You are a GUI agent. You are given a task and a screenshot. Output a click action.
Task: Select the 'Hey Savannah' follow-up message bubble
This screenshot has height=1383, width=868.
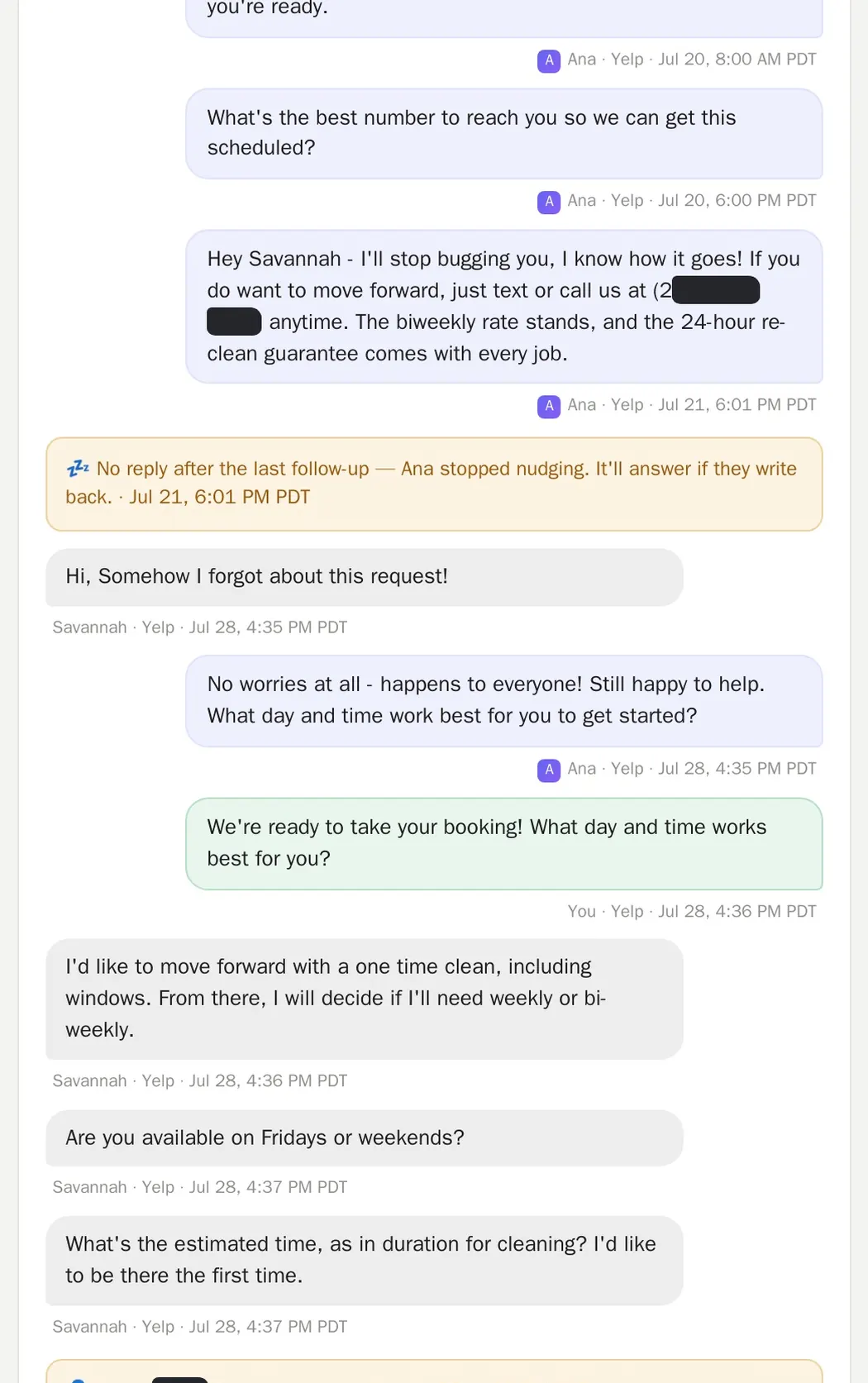click(504, 306)
